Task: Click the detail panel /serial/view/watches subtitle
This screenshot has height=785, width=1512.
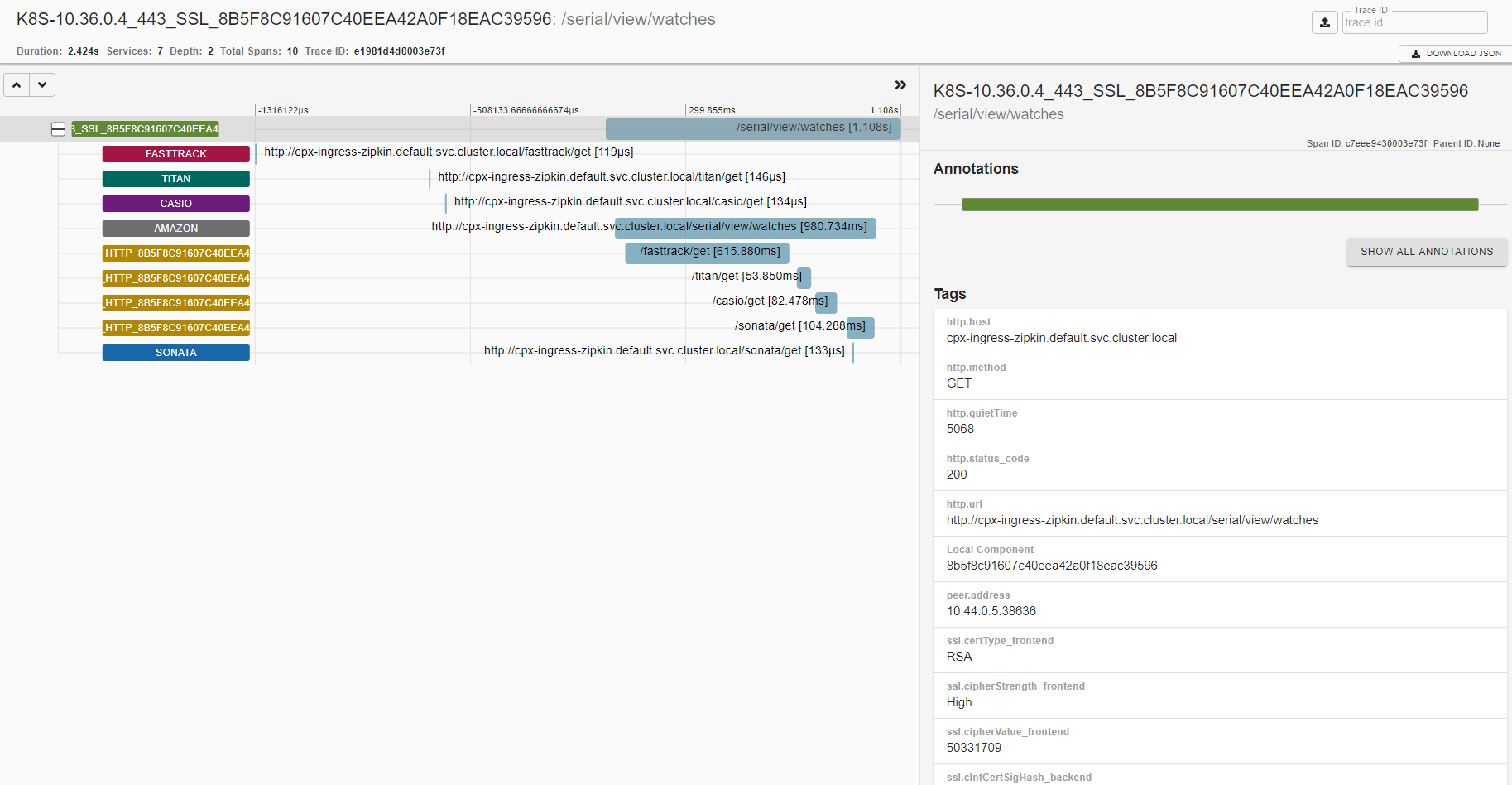Action: click(x=999, y=114)
